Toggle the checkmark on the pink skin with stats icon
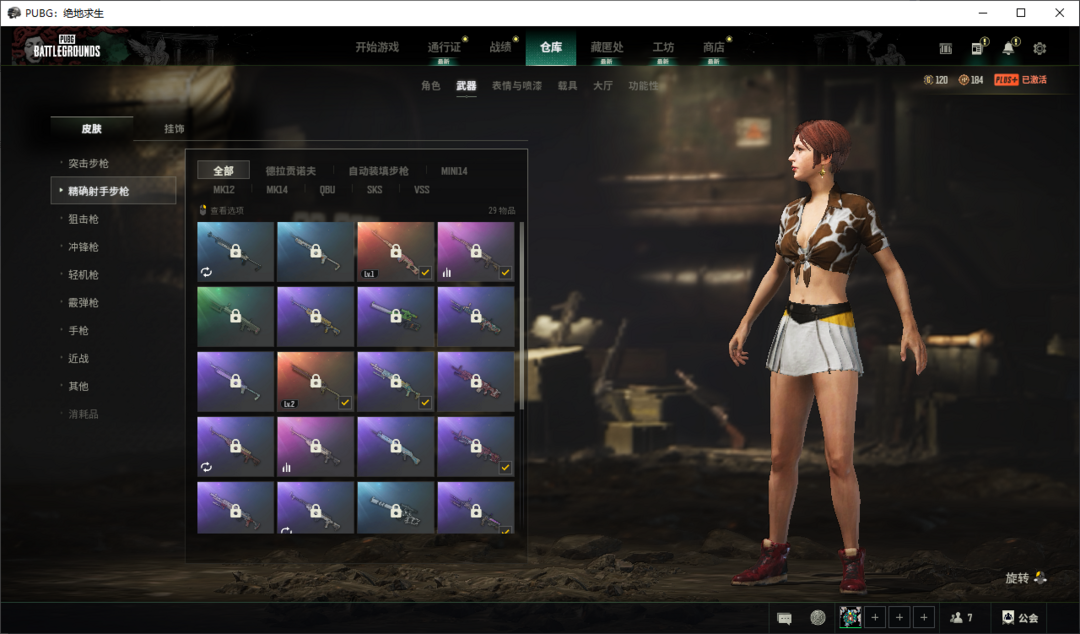This screenshot has height=634, width=1080. tap(506, 272)
